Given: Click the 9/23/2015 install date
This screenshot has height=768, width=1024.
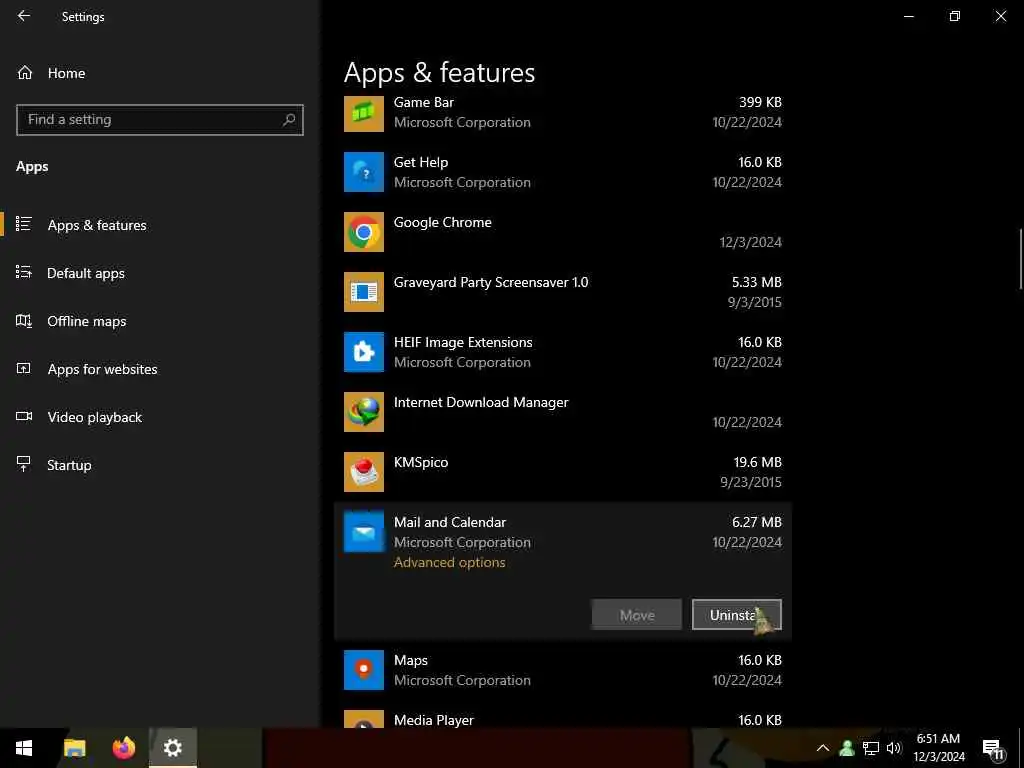Looking at the screenshot, I should pos(751,482).
